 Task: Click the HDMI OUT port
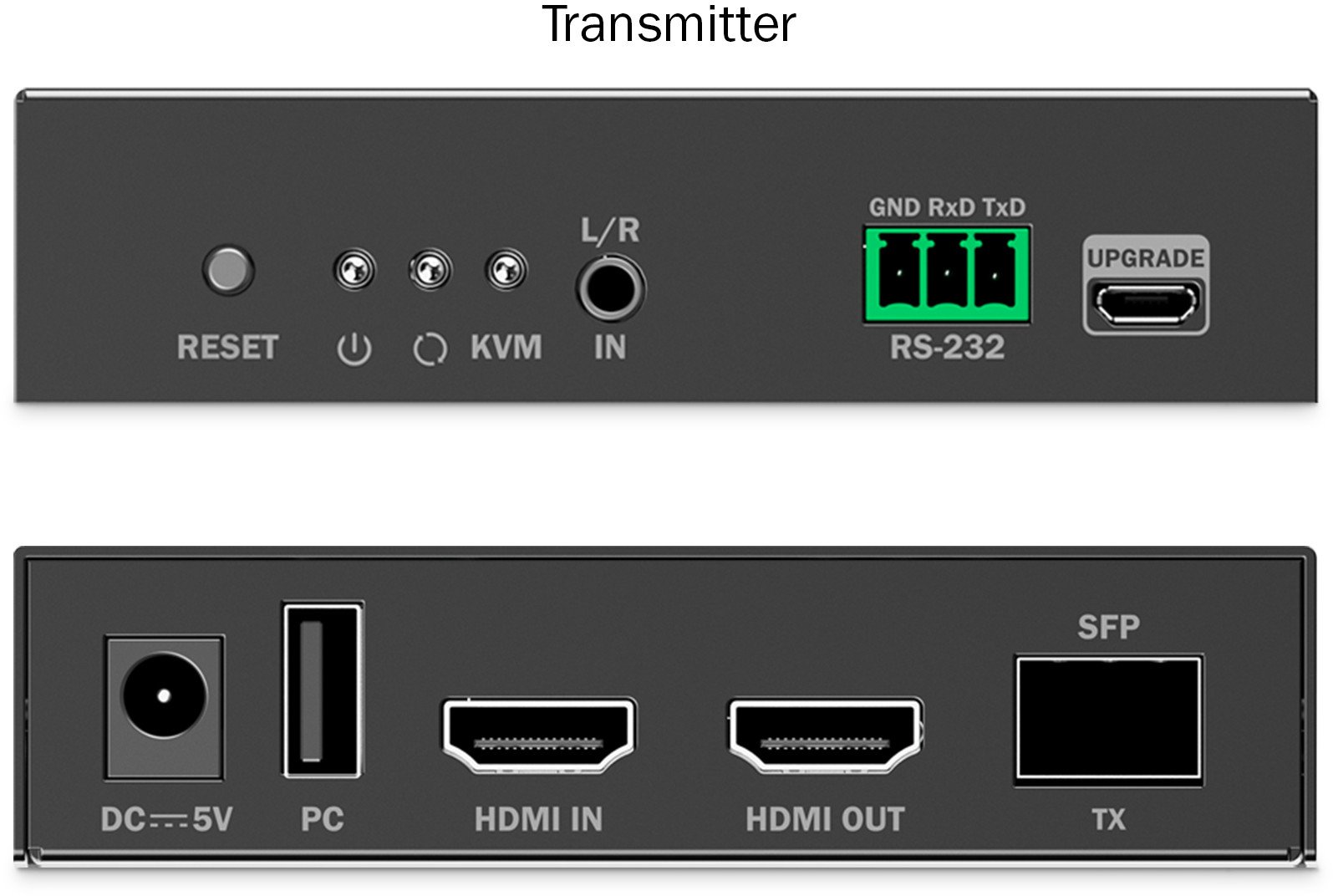pyautogui.click(x=826, y=736)
